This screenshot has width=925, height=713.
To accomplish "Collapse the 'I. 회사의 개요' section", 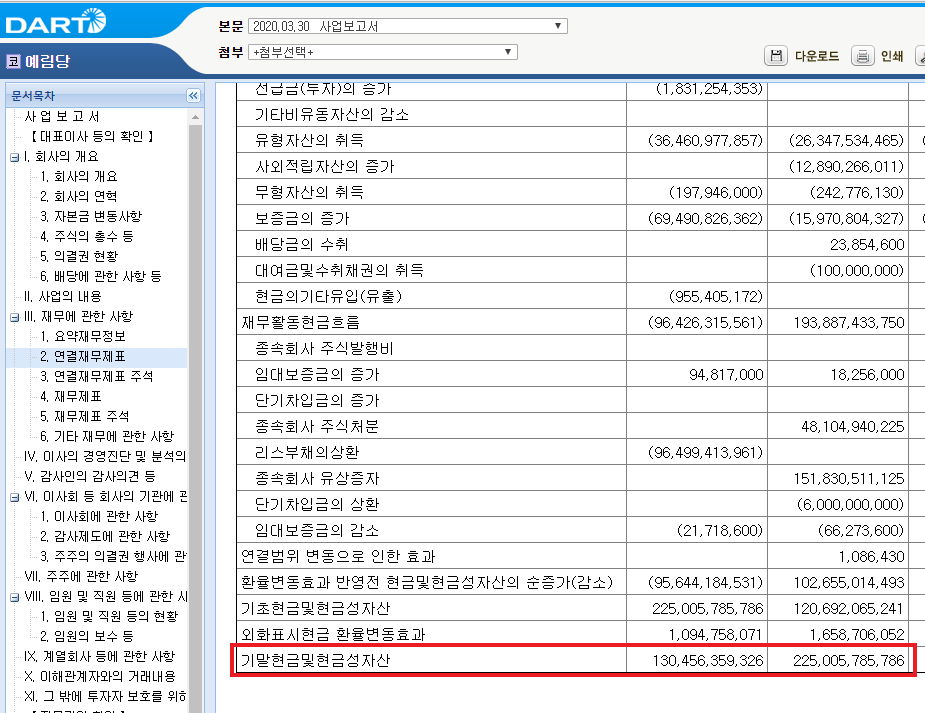I will pyautogui.click(x=16, y=156).
